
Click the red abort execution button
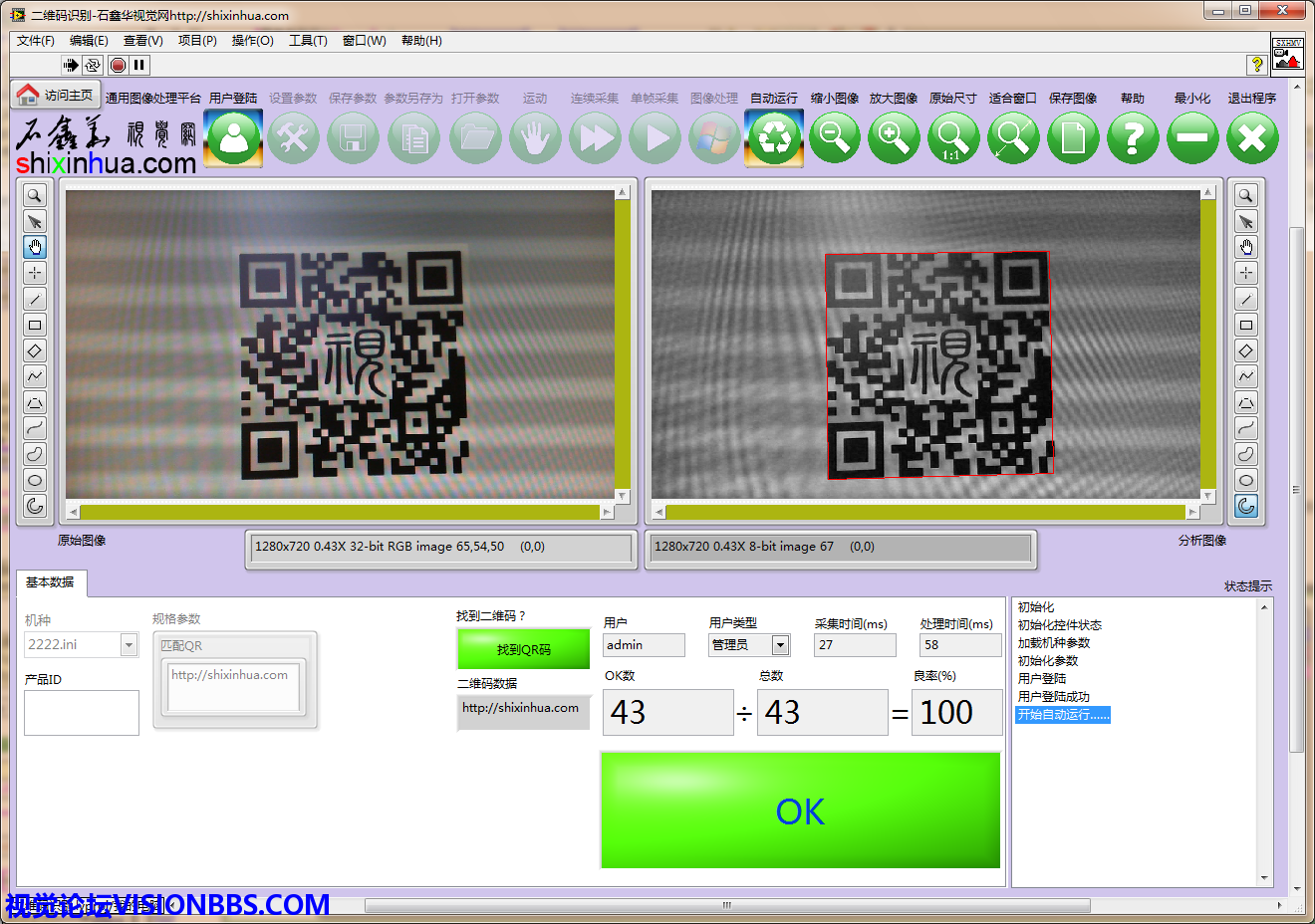pos(118,65)
